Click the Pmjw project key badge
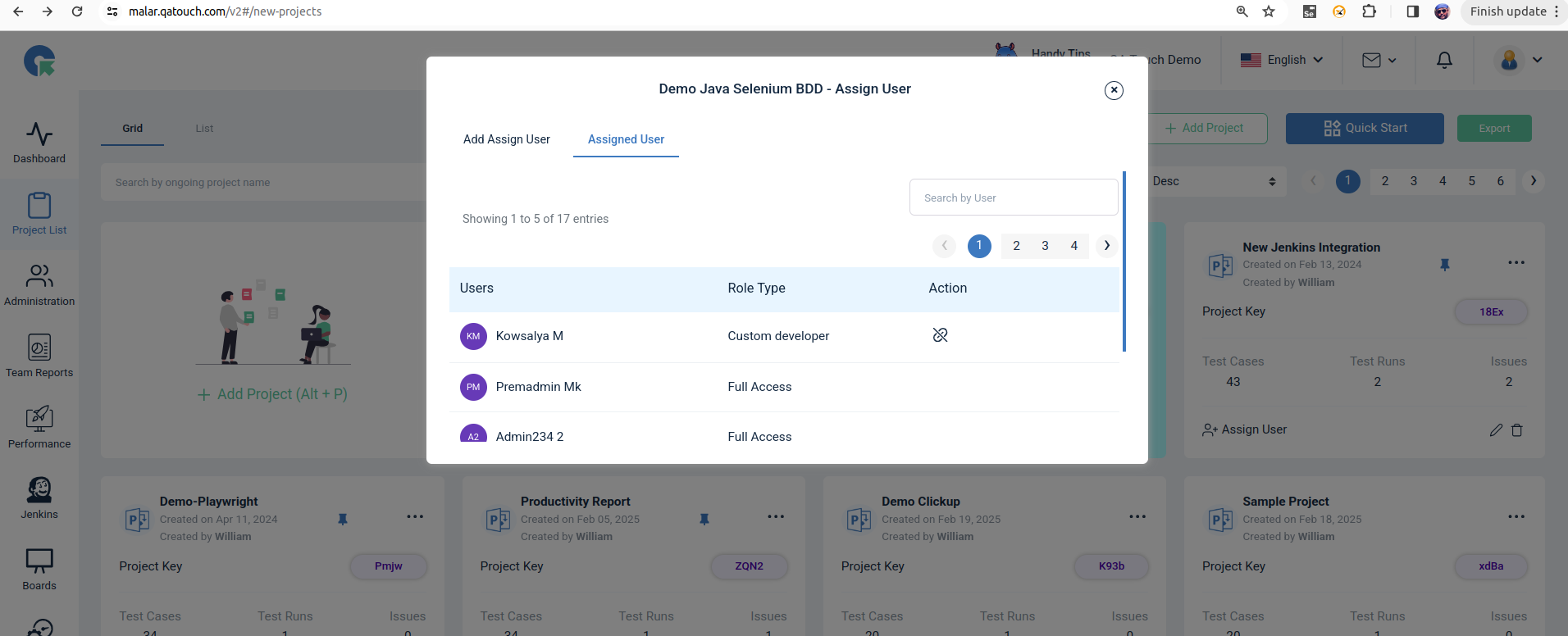Viewport: 1568px width, 636px height. point(389,566)
